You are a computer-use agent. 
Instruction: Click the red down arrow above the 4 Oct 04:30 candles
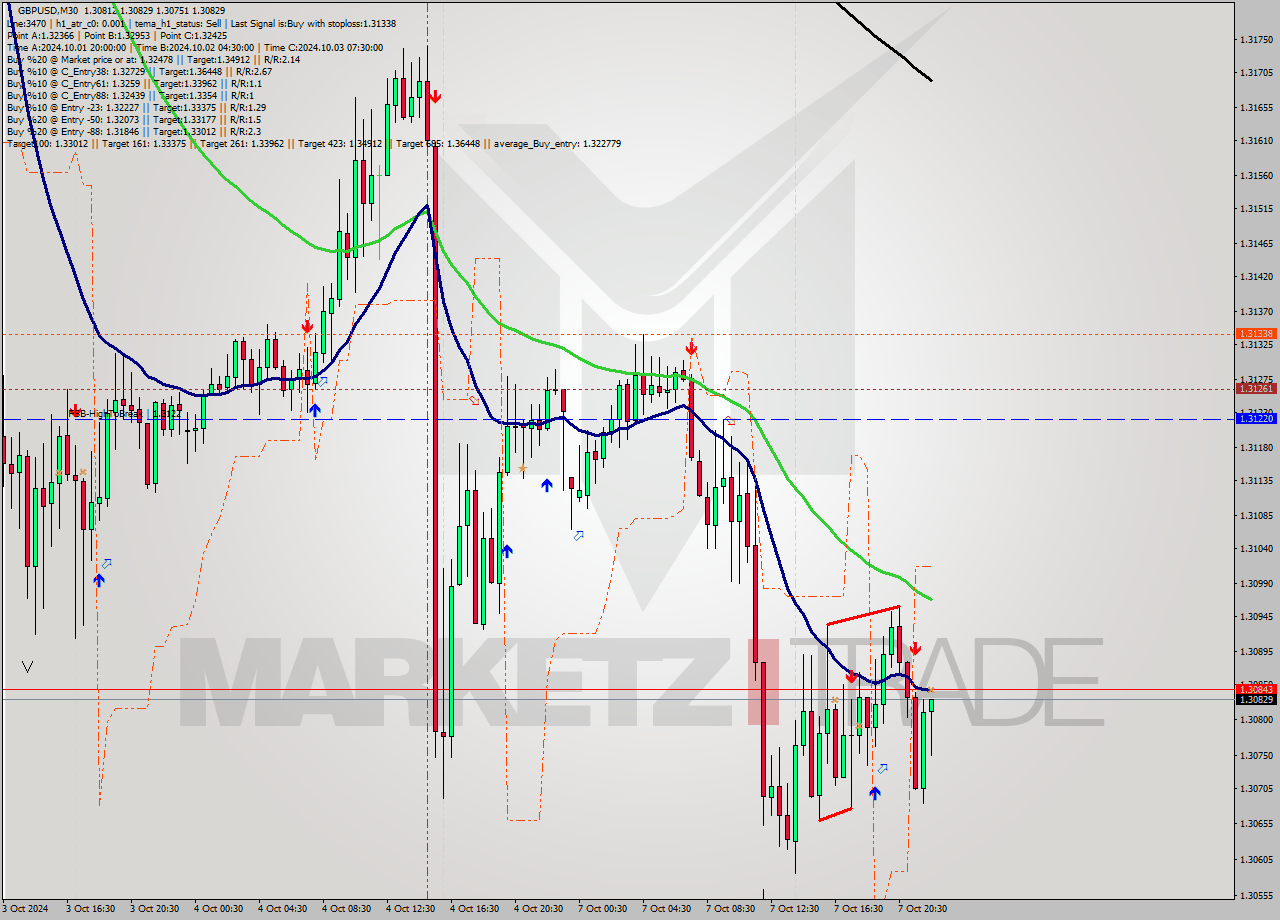(307, 326)
